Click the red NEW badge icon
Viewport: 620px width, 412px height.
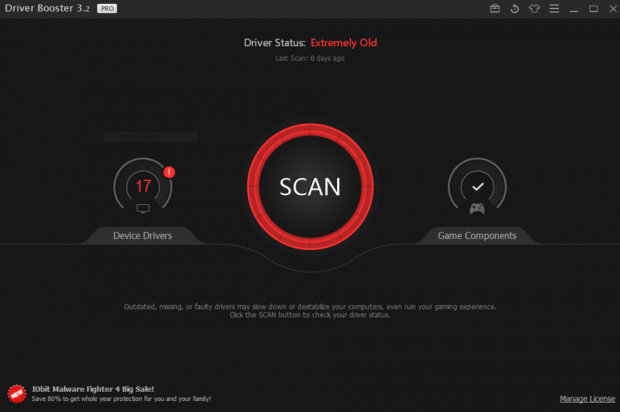tap(16, 393)
